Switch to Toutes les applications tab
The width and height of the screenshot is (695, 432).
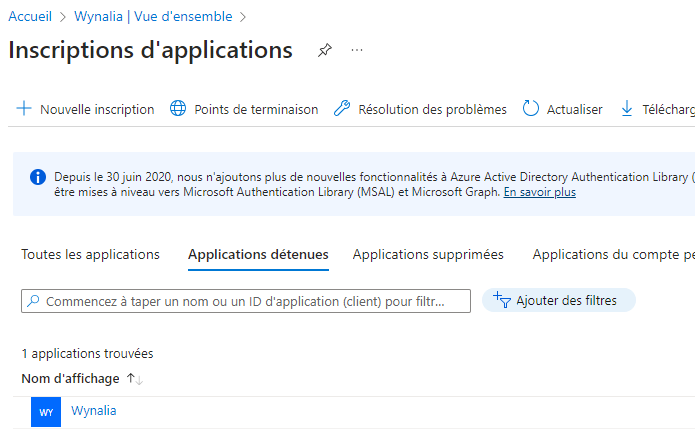(x=90, y=254)
